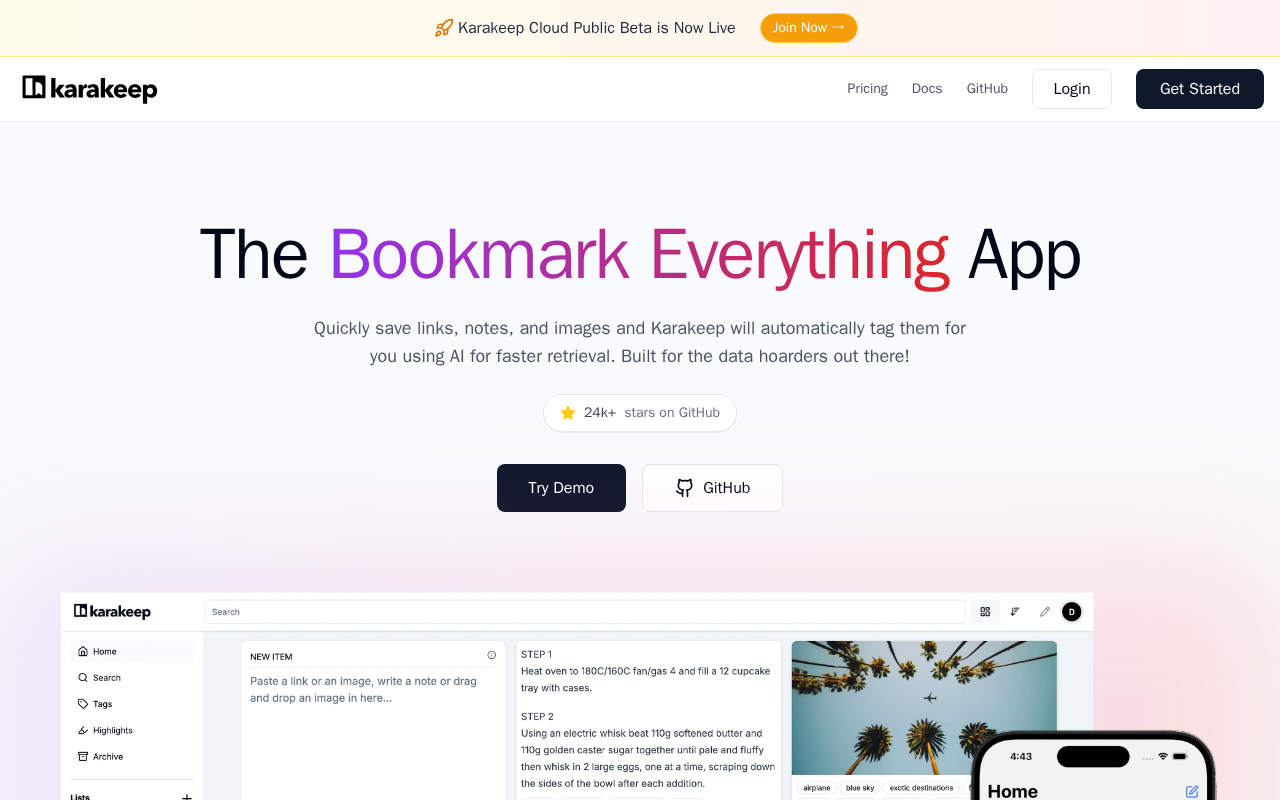The image size is (1280, 800).
Task: Click the Karakeep logo in the header
Action: [x=90, y=89]
